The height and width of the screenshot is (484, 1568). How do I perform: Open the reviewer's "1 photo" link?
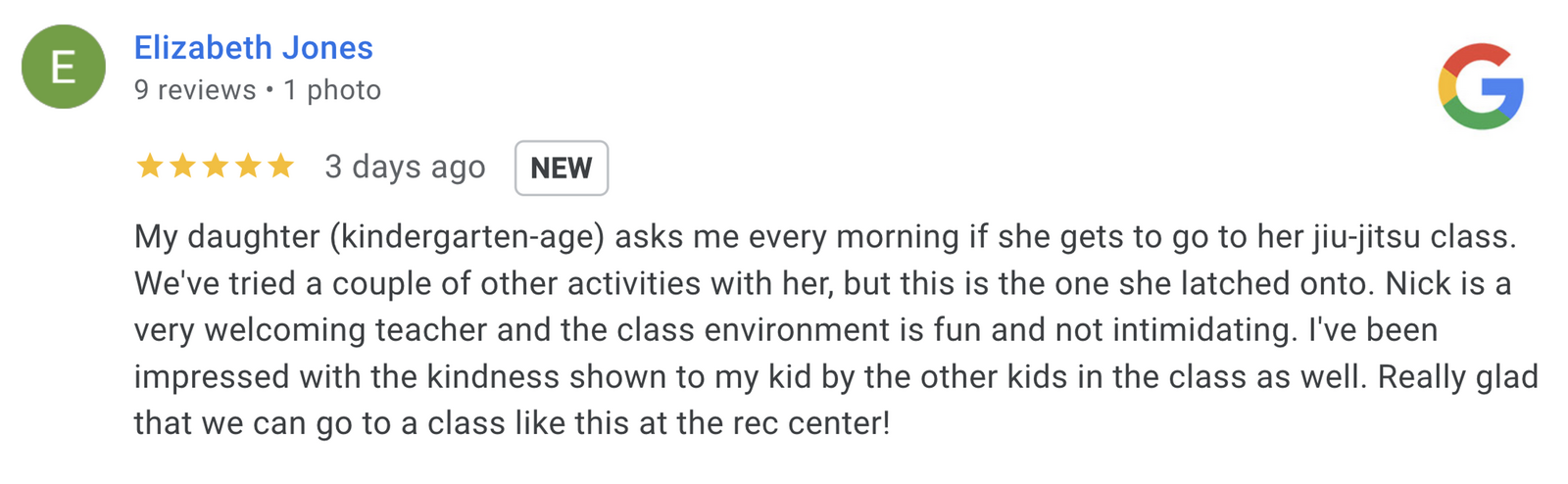tap(332, 90)
